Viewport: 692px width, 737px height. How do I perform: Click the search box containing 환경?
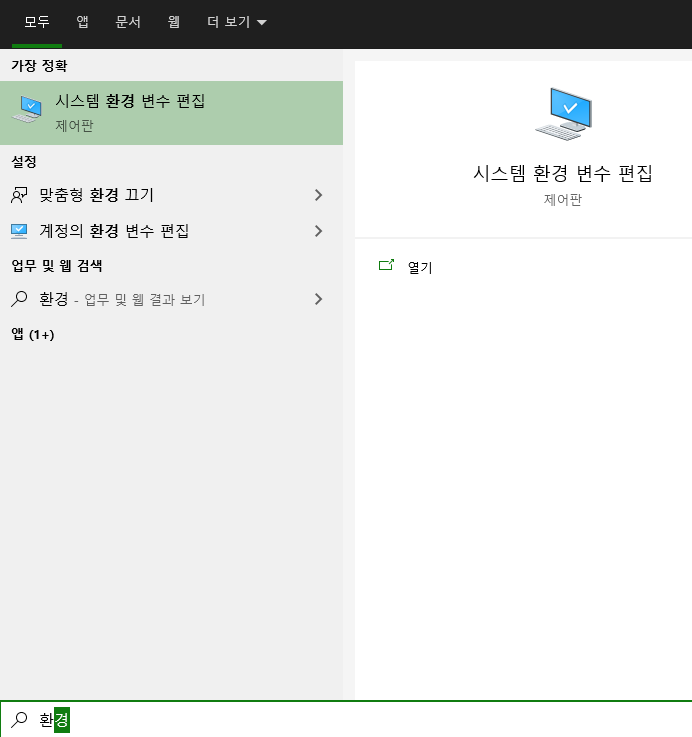pos(346,719)
